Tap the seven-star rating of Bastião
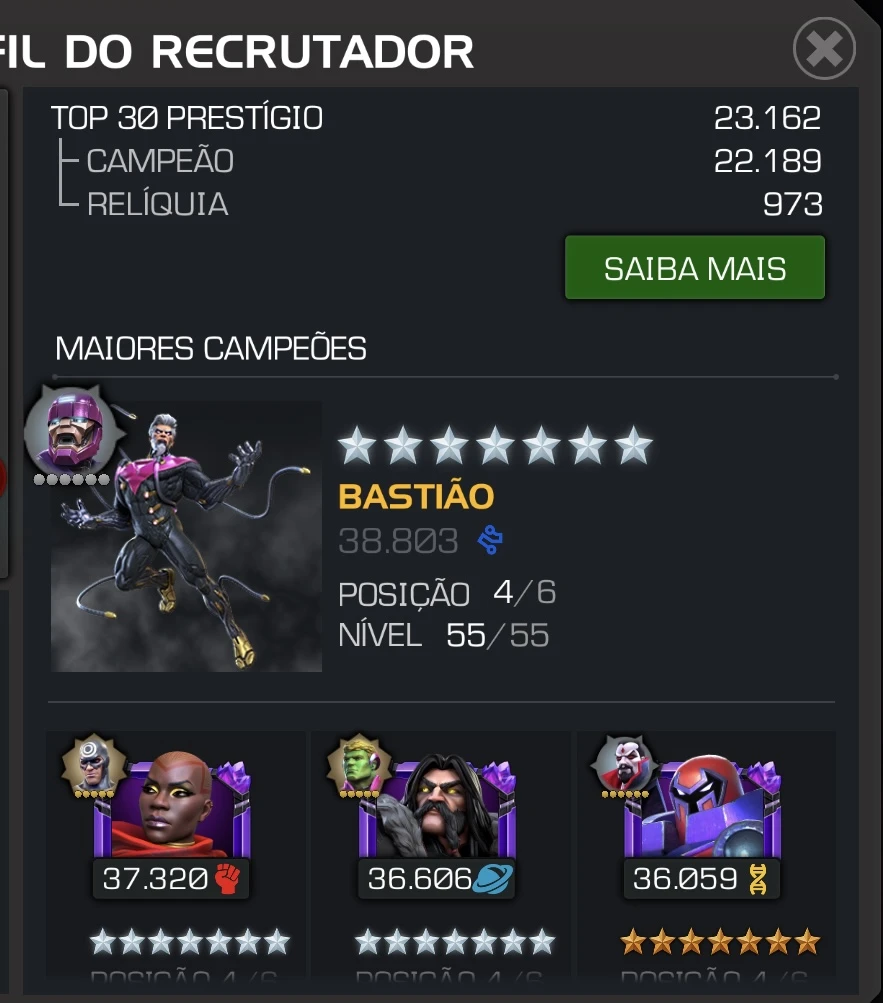The width and height of the screenshot is (883, 1003). [x=495, y=445]
